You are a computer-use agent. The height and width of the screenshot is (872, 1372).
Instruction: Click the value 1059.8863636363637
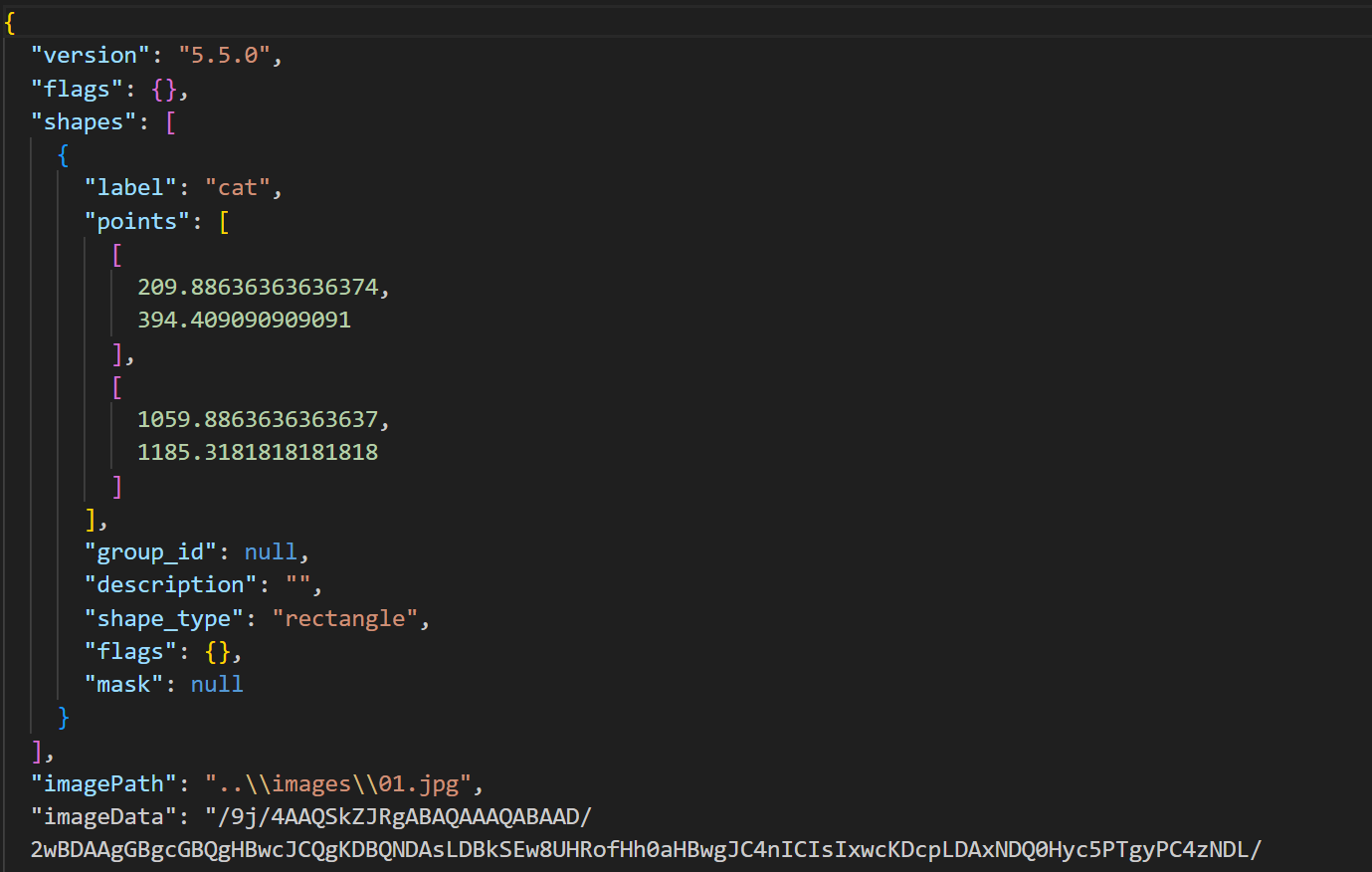coord(258,420)
